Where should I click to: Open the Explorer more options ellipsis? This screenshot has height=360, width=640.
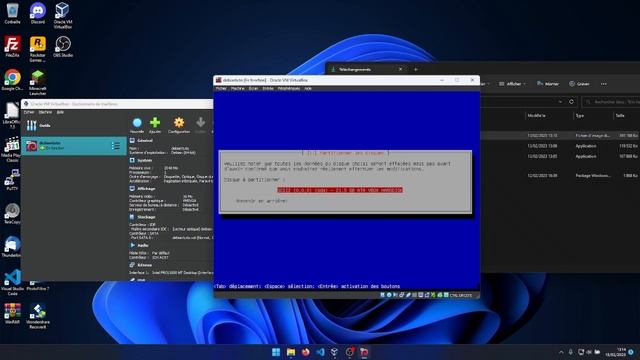point(604,84)
